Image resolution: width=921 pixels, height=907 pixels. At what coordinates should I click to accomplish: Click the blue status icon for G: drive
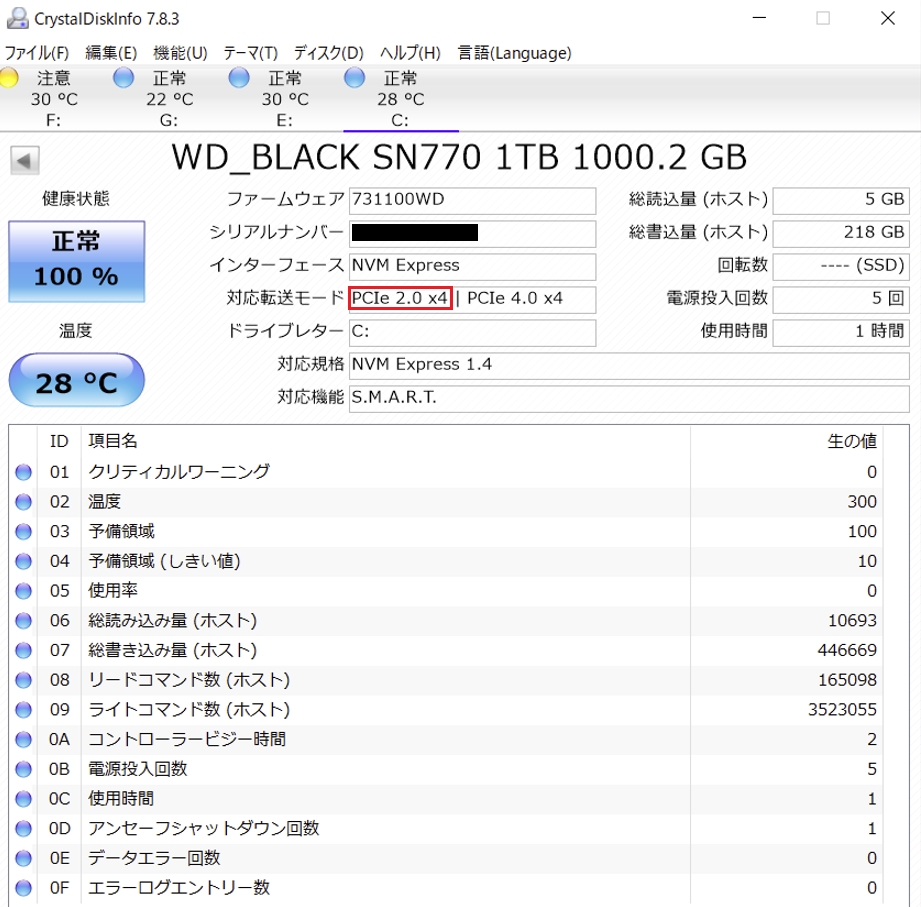tap(123, 78)
